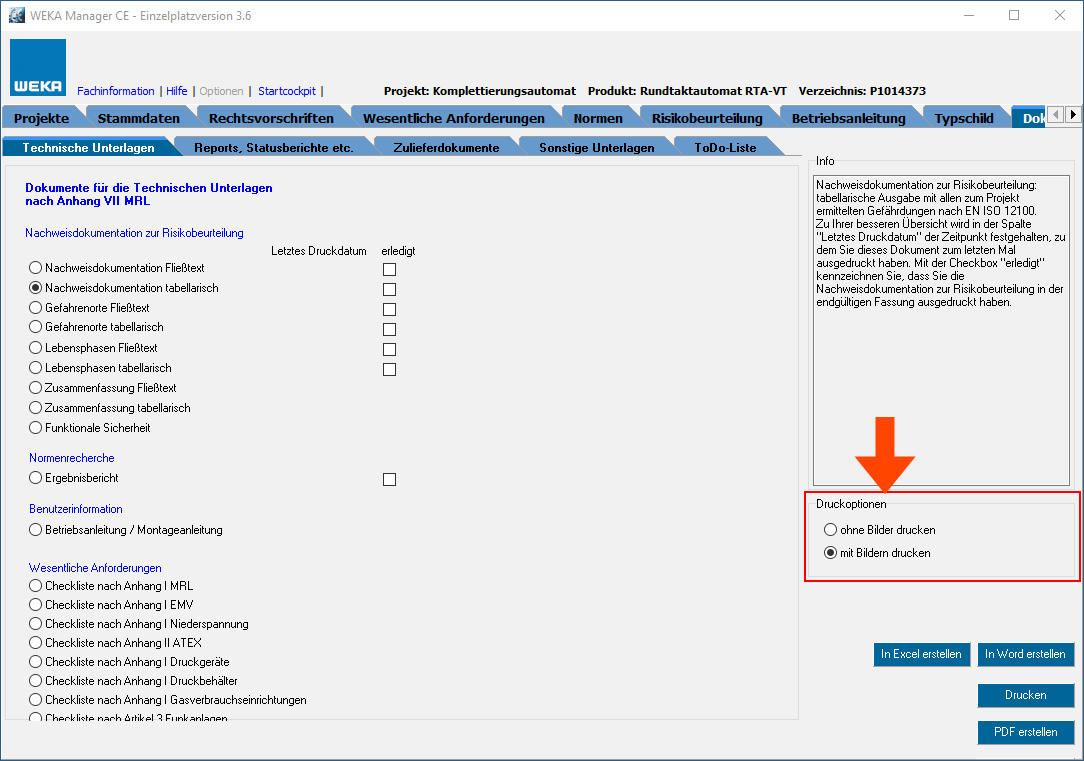The width and height of the screenshot is (1084, 761).
Task: Go to the Normen tab
Action: coord(598,118)
